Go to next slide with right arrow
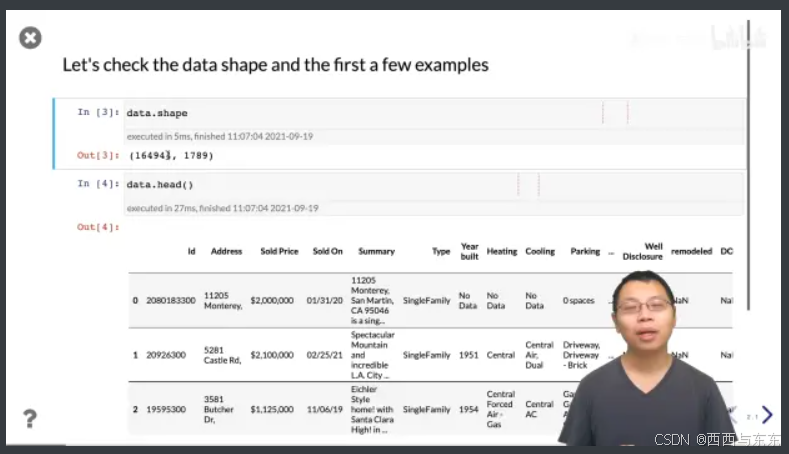The image size is (789, 454). coord(767,415)
